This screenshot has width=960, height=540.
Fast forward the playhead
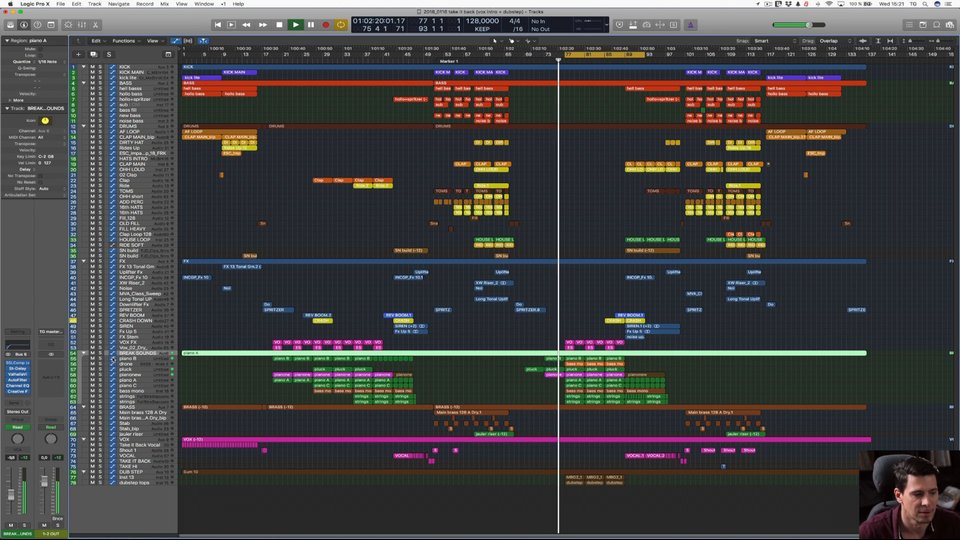click(263, 25)
